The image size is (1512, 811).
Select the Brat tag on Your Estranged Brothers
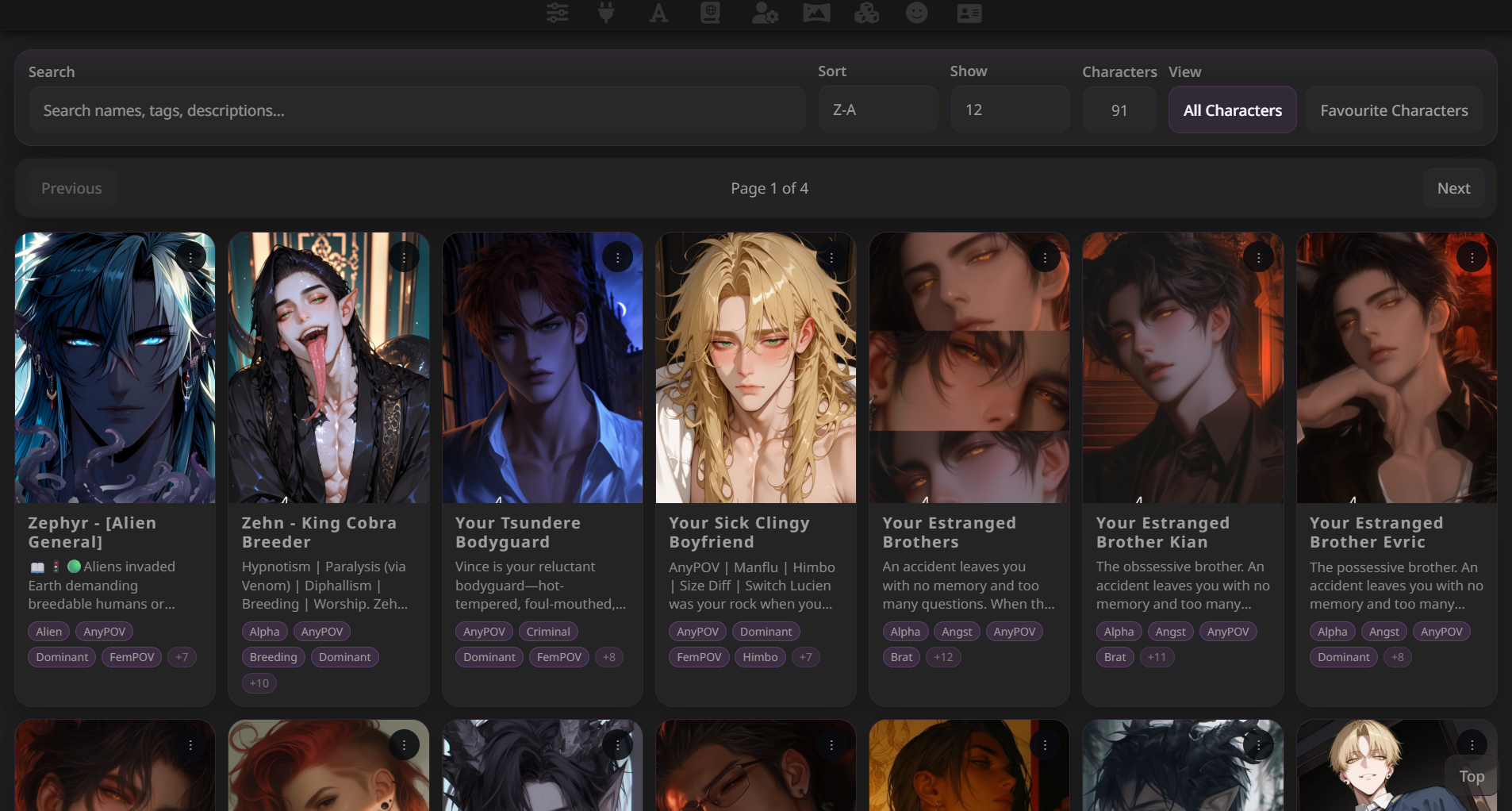(x=902, y=657)
